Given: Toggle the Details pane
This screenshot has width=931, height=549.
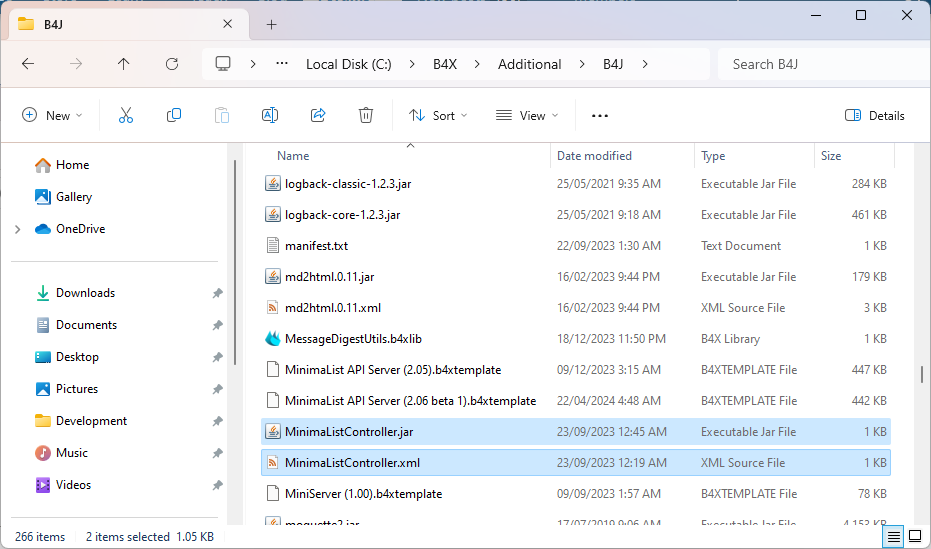Looking at the screenshot, I should click(x=875, y=115).
